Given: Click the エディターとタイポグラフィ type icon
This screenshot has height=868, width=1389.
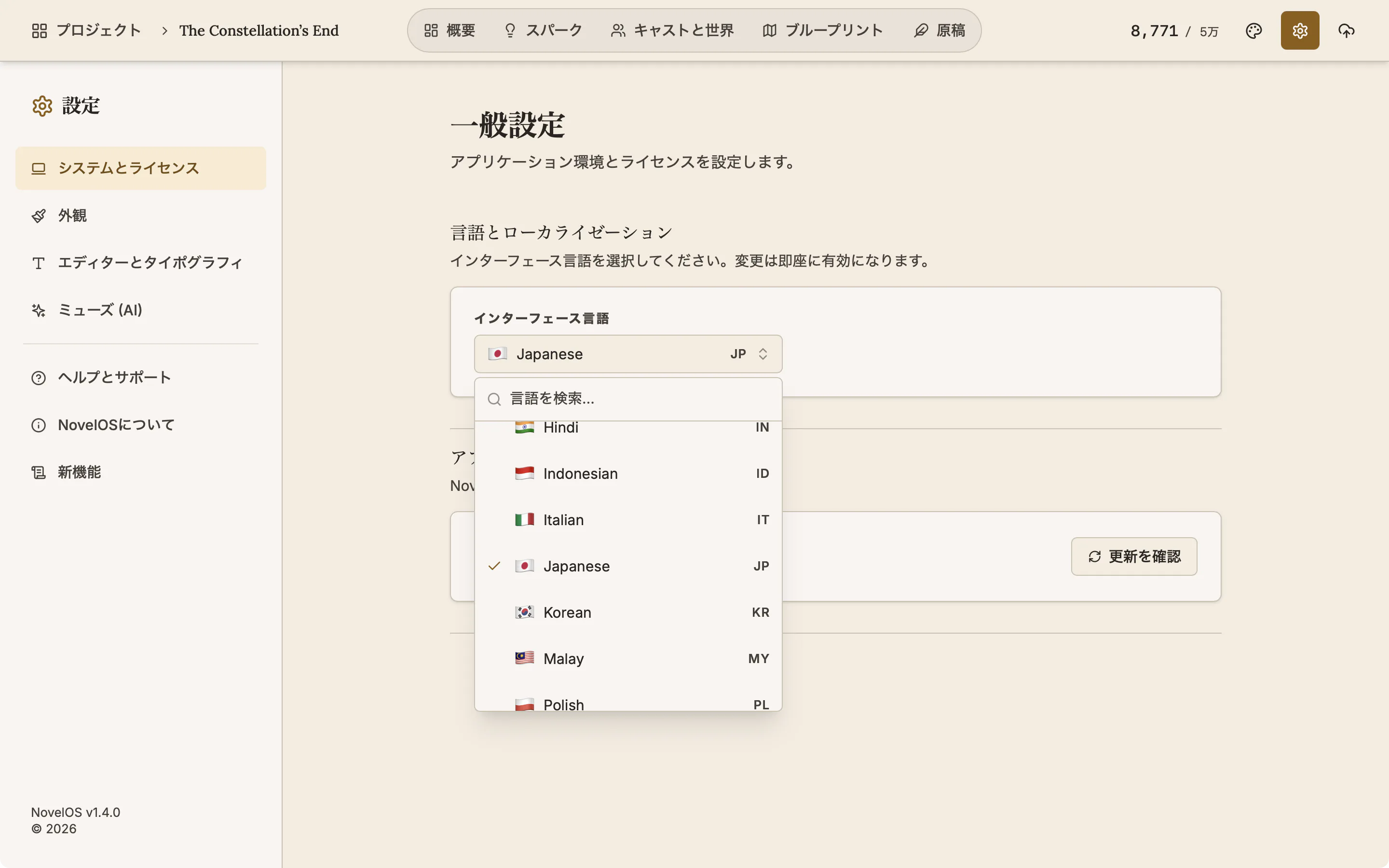Looking at the screenshot, I should (x=39, y=263).
